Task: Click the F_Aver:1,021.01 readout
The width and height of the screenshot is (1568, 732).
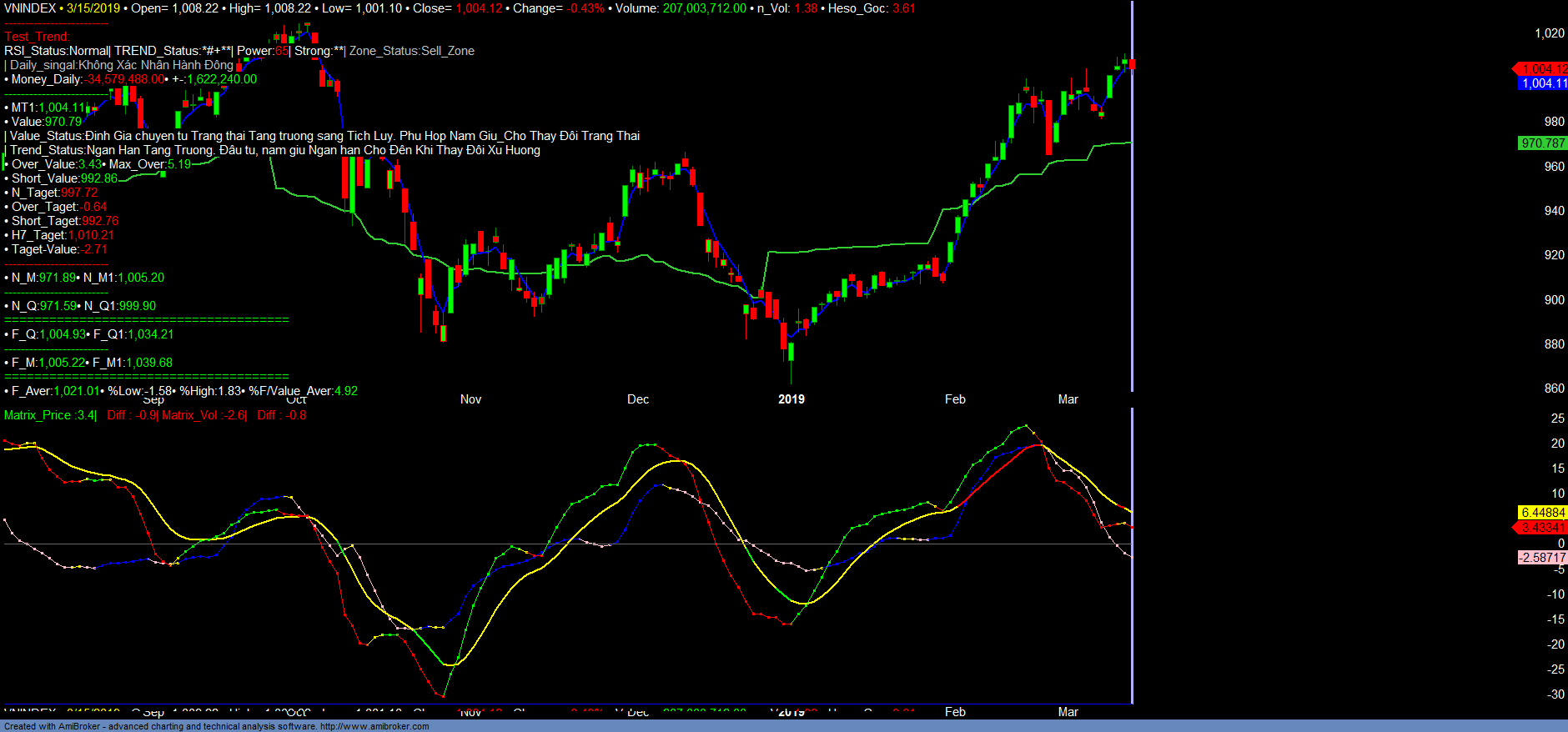Action: (x=55, y=391)
